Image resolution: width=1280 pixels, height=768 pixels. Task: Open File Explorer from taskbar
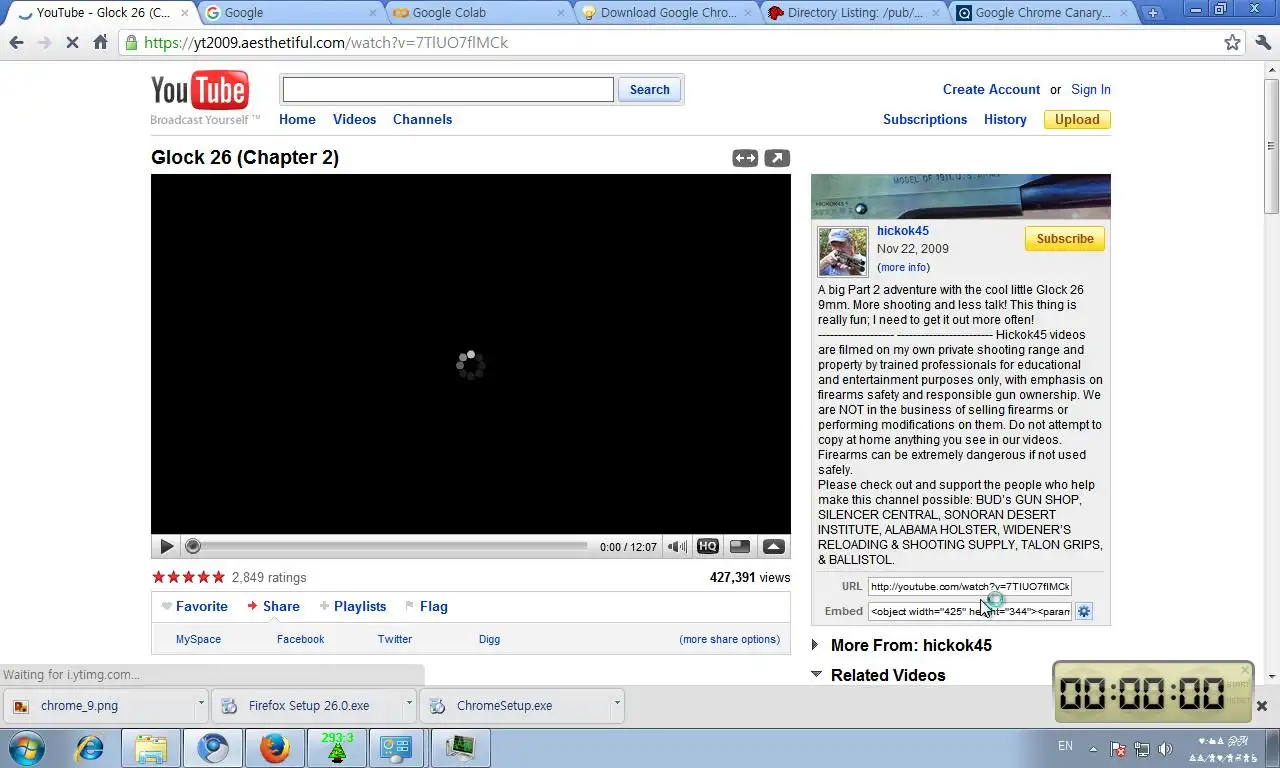151,748
